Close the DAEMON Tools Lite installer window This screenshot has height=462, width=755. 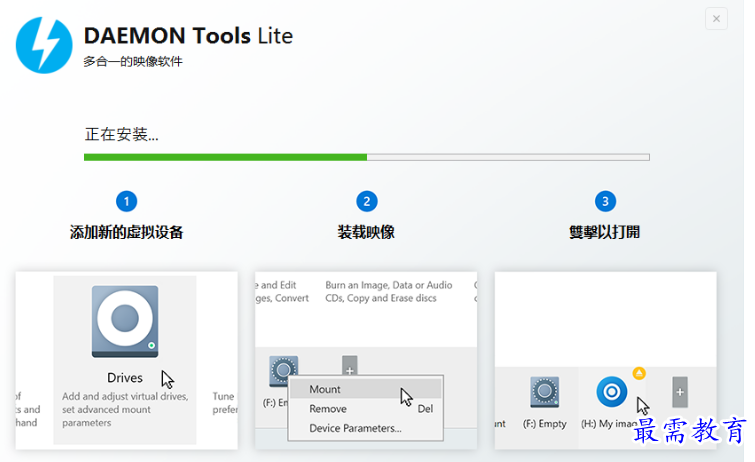pyautogui.click(x=716, y=19)
